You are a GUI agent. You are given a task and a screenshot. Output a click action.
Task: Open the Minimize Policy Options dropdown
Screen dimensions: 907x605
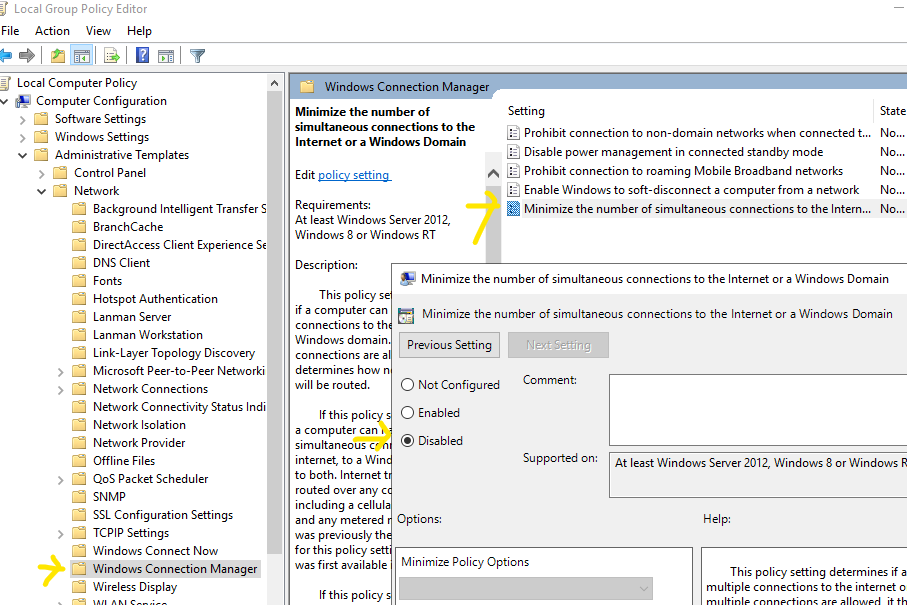click(526, 588)
